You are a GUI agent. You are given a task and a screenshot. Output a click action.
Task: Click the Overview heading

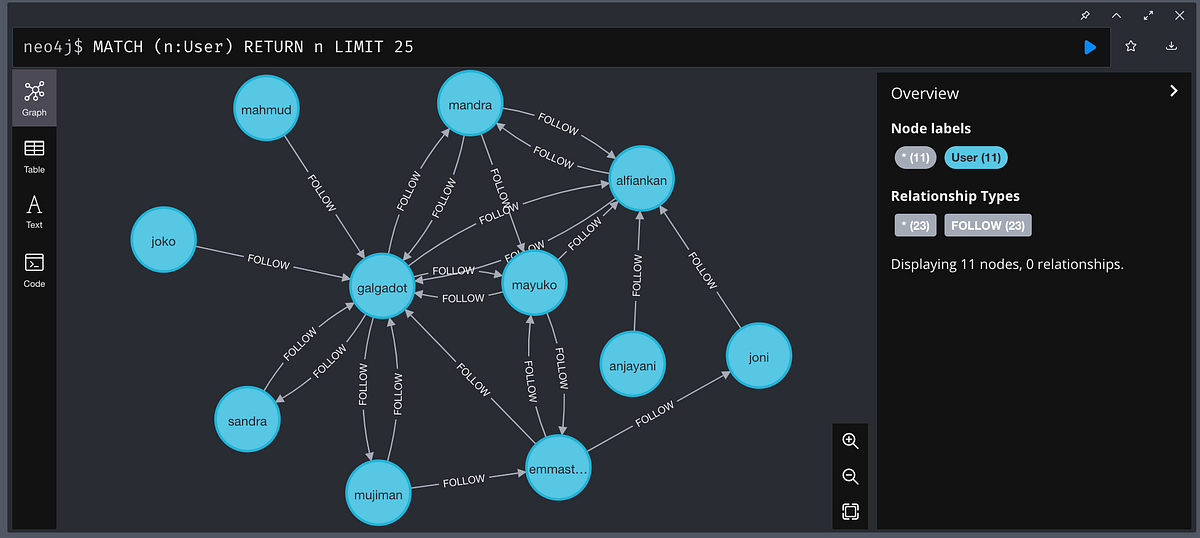point(925,93)
